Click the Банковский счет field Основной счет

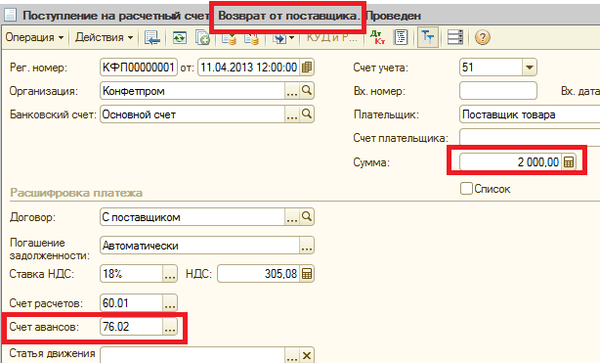pos(193,114)
